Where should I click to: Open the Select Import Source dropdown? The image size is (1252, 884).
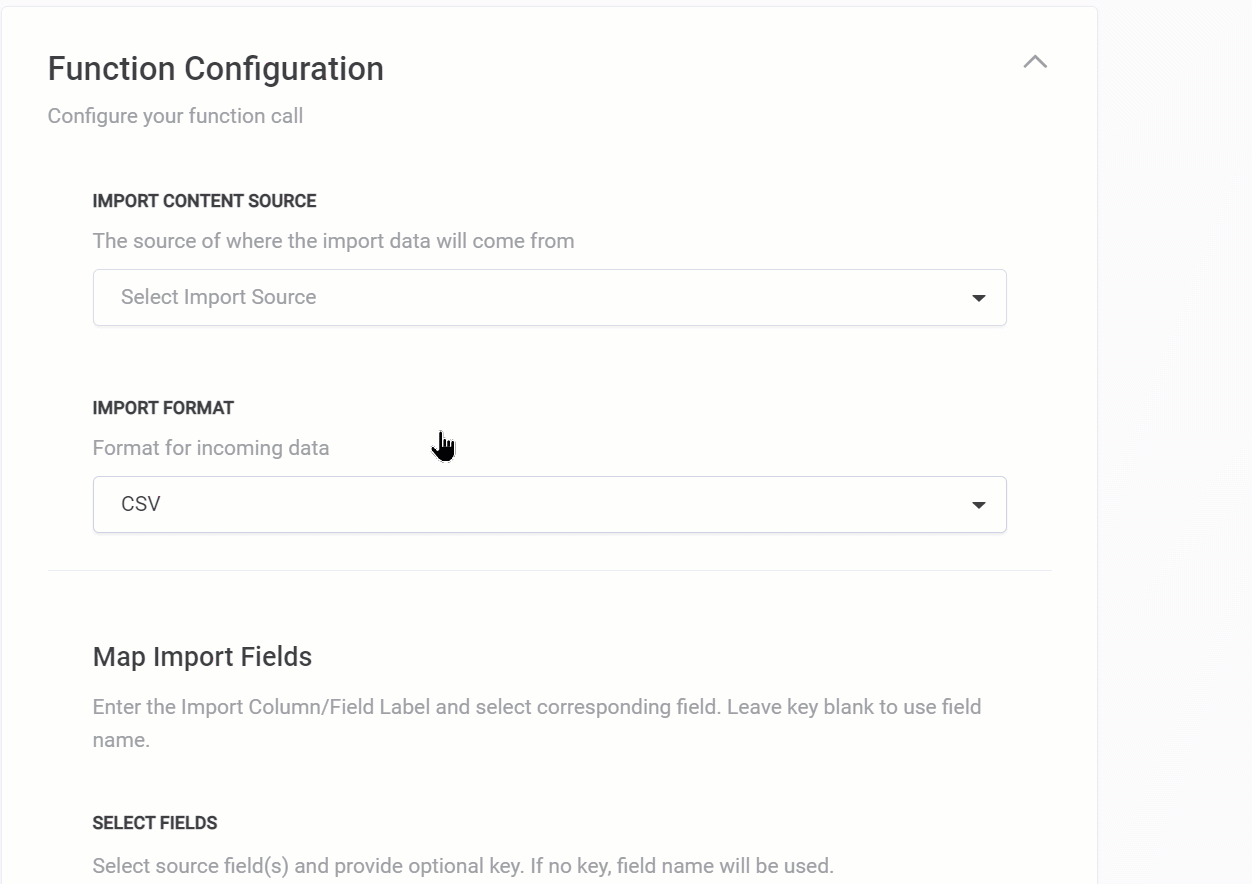[x=549, y=297]
